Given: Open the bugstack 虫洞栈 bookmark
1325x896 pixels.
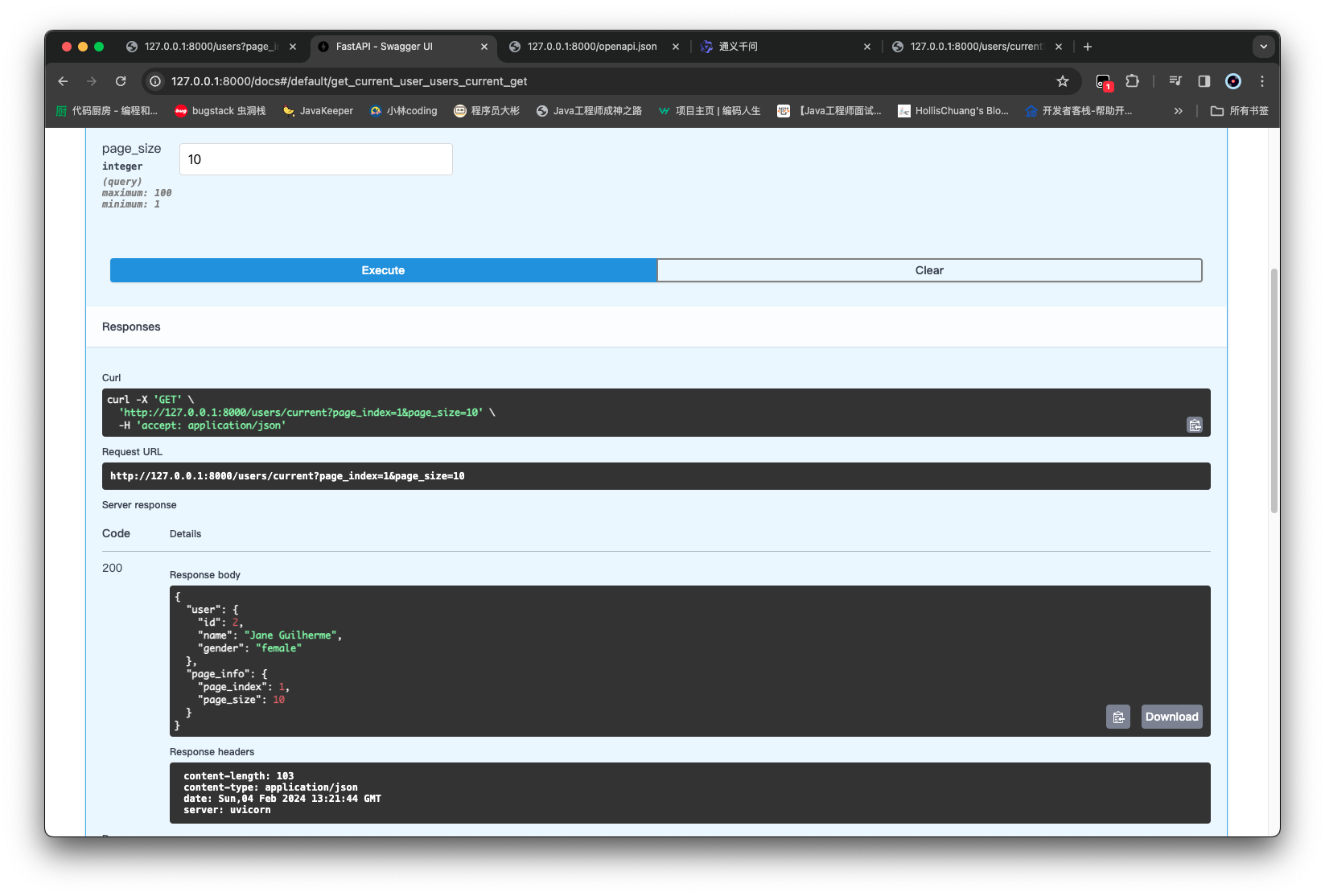Looking at the screenshot, I should click(x=220, y=111).
